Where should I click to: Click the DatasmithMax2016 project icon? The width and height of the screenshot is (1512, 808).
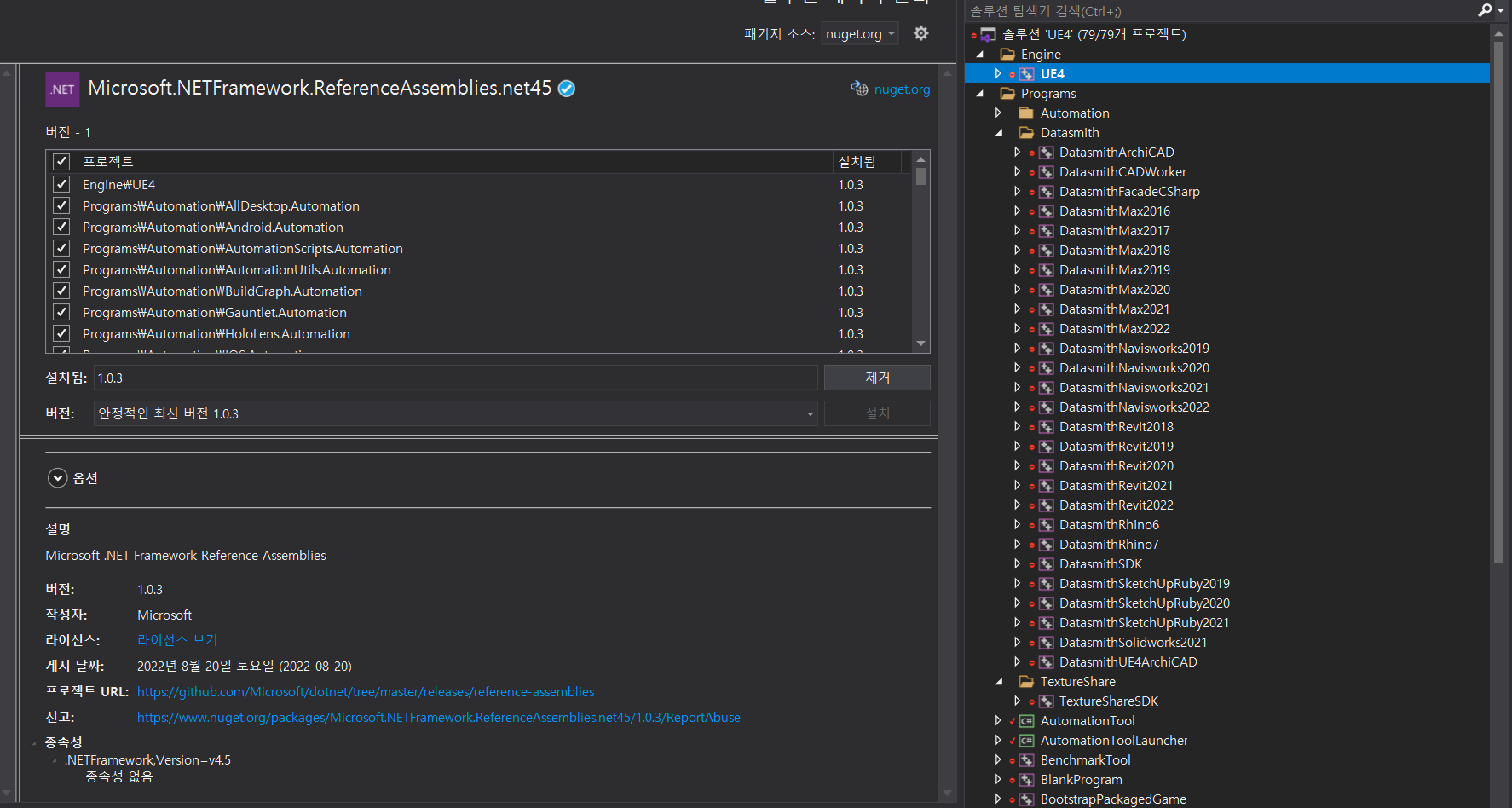[x=1046, y=211]
